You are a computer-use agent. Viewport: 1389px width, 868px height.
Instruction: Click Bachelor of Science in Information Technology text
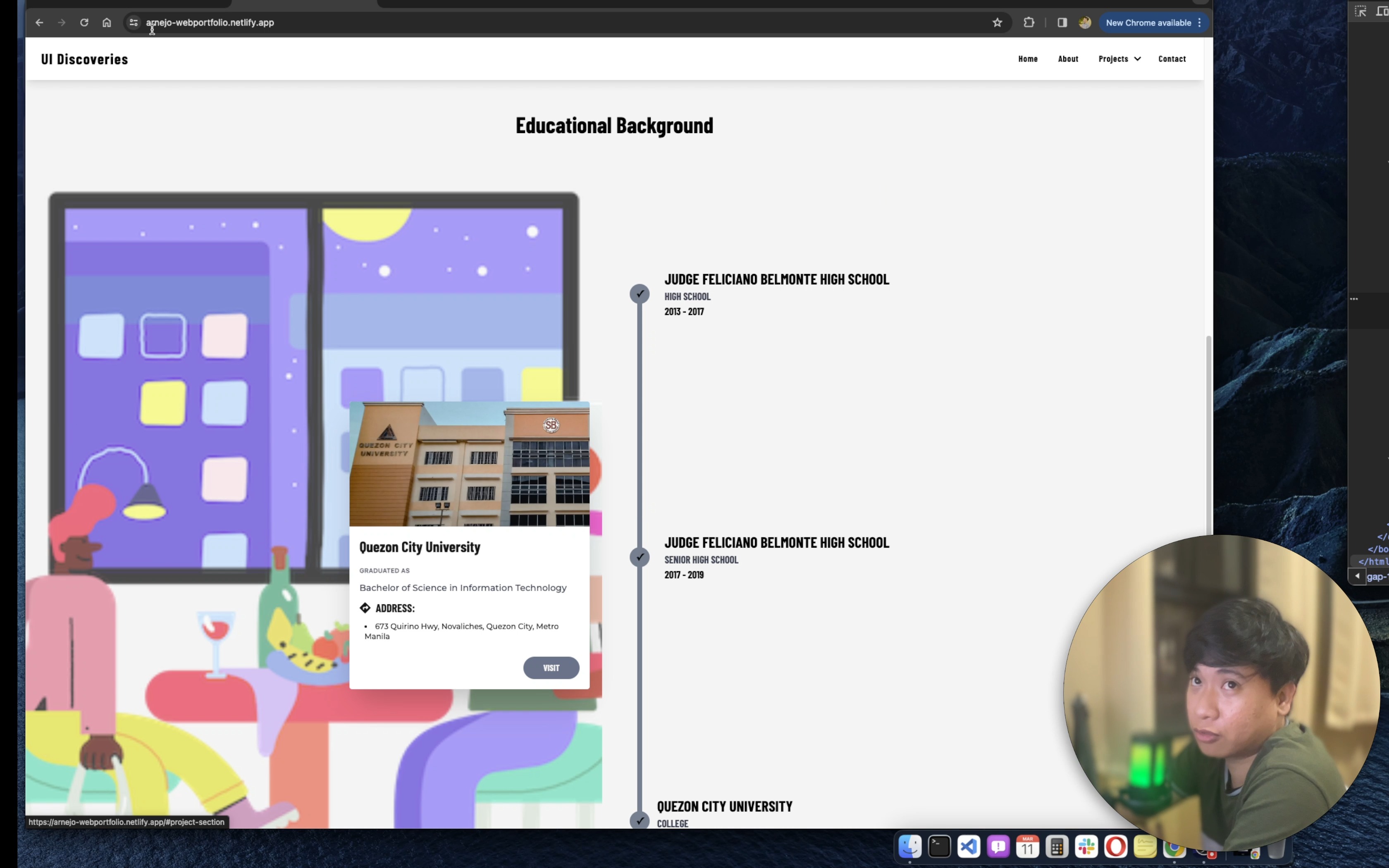tap(463, 588)
